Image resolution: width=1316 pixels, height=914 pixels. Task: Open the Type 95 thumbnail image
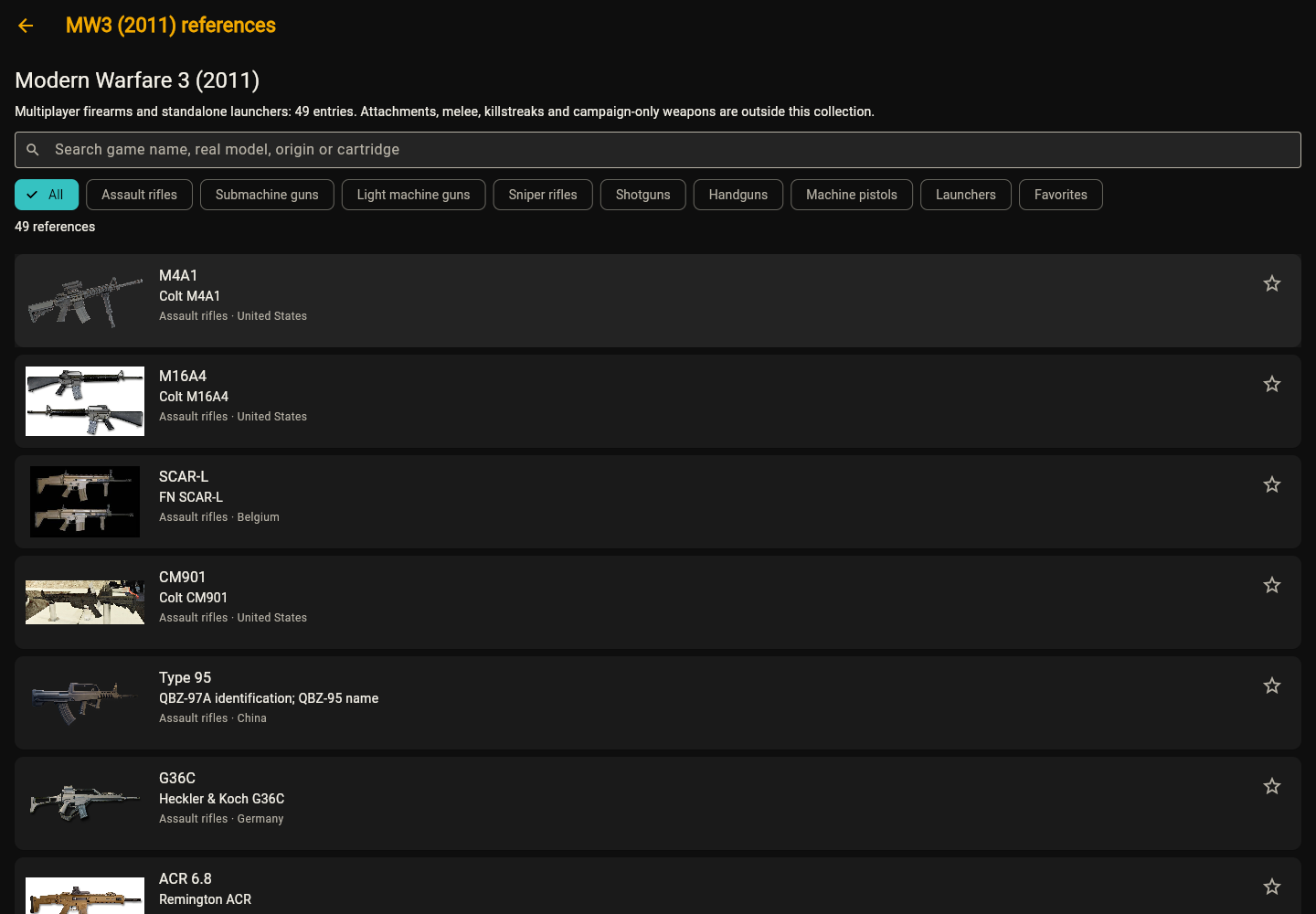coord(85,703)
